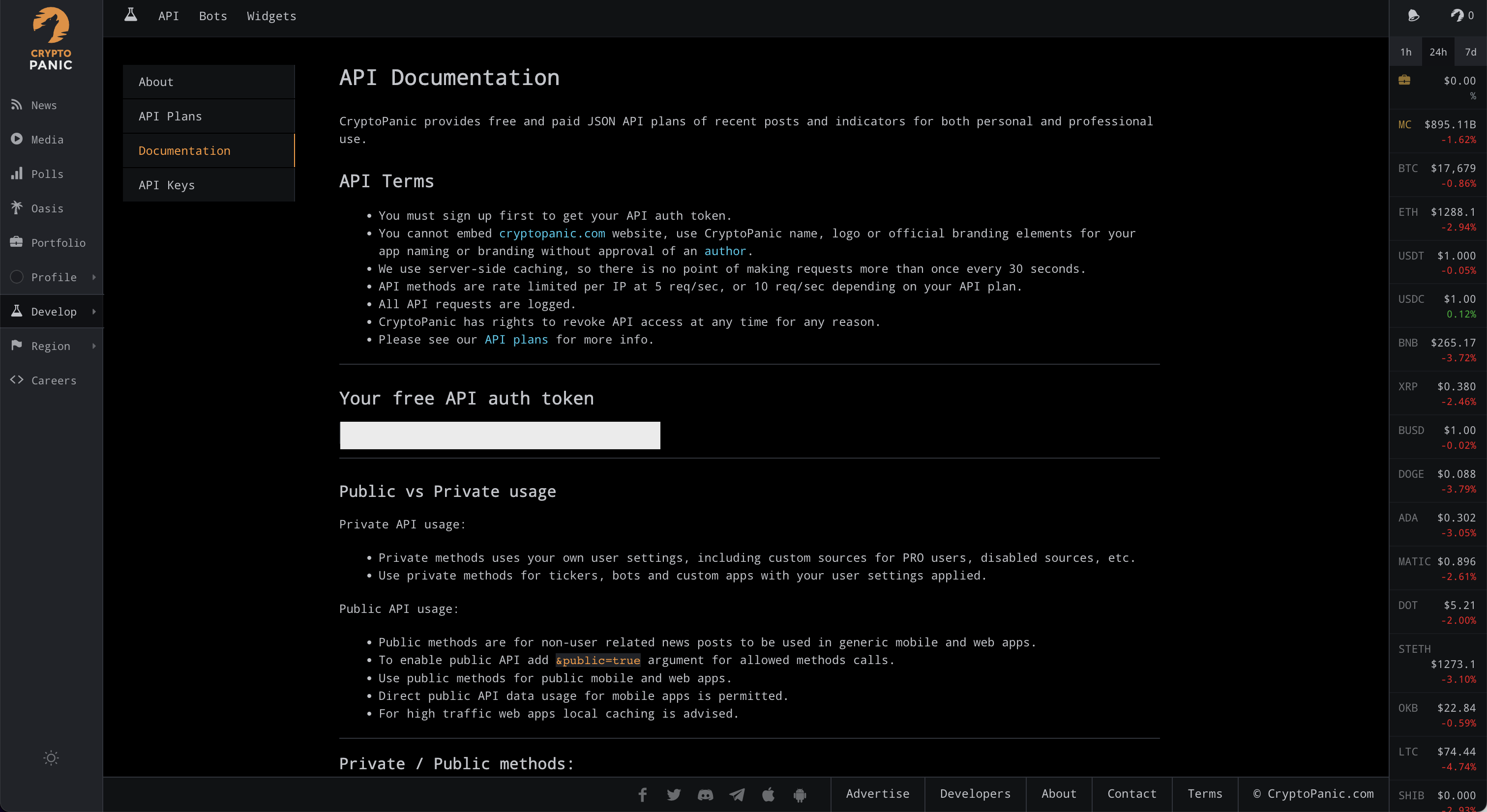The width and height of the screenshot is (1487, 812).
Task: Select Documentation in the side menu
Action: point(208,150)
